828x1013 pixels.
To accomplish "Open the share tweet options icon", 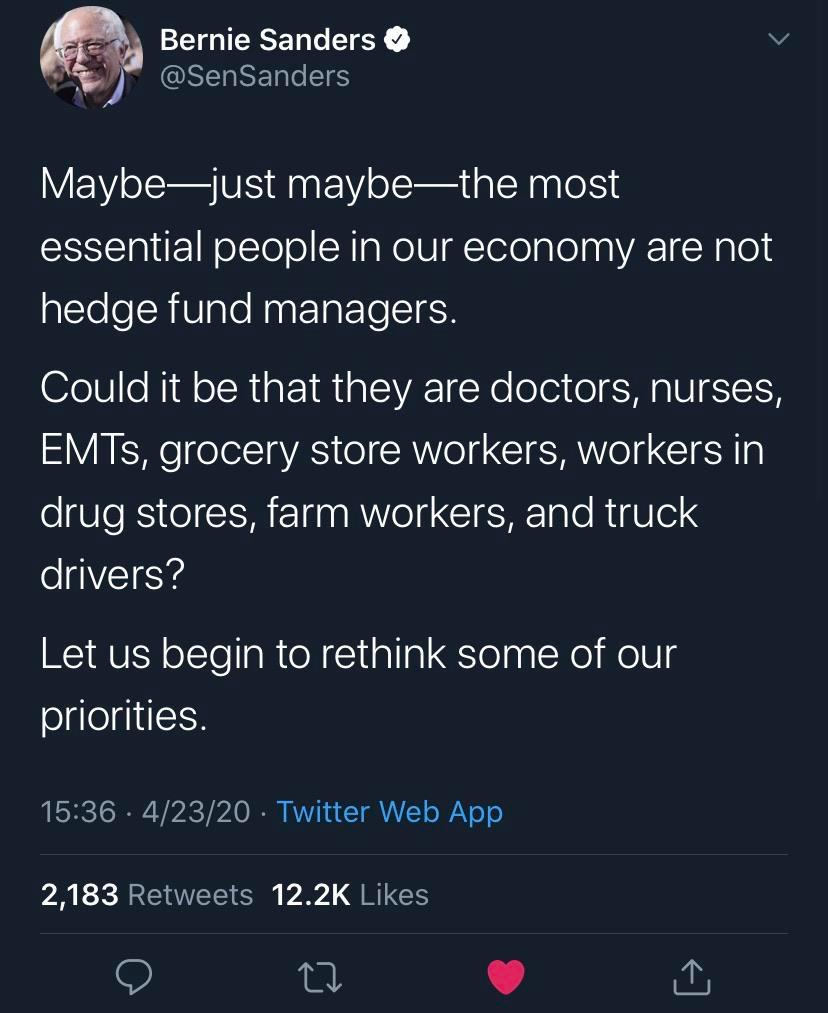I will click(x=692, y=977).
